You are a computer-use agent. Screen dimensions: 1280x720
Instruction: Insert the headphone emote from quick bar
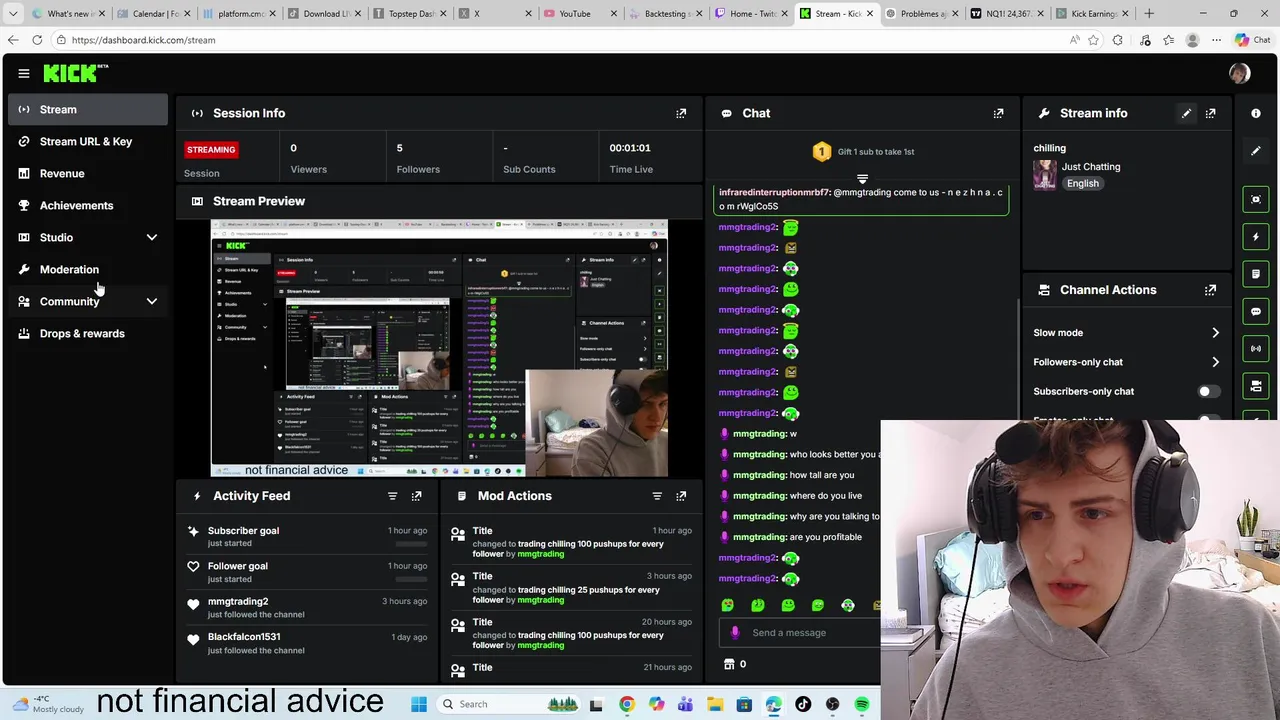coord(848,605)
